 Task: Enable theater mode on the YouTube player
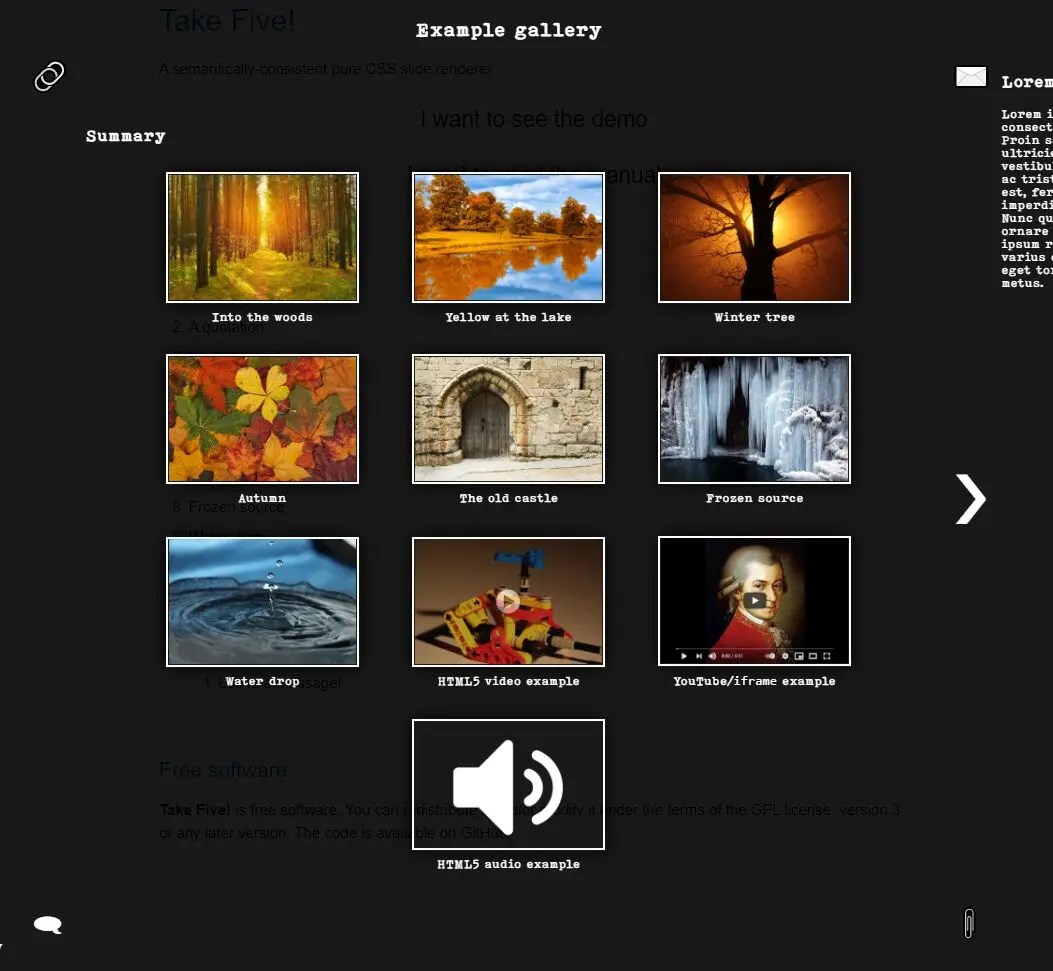pyautogui.click(x=813, y=656)
